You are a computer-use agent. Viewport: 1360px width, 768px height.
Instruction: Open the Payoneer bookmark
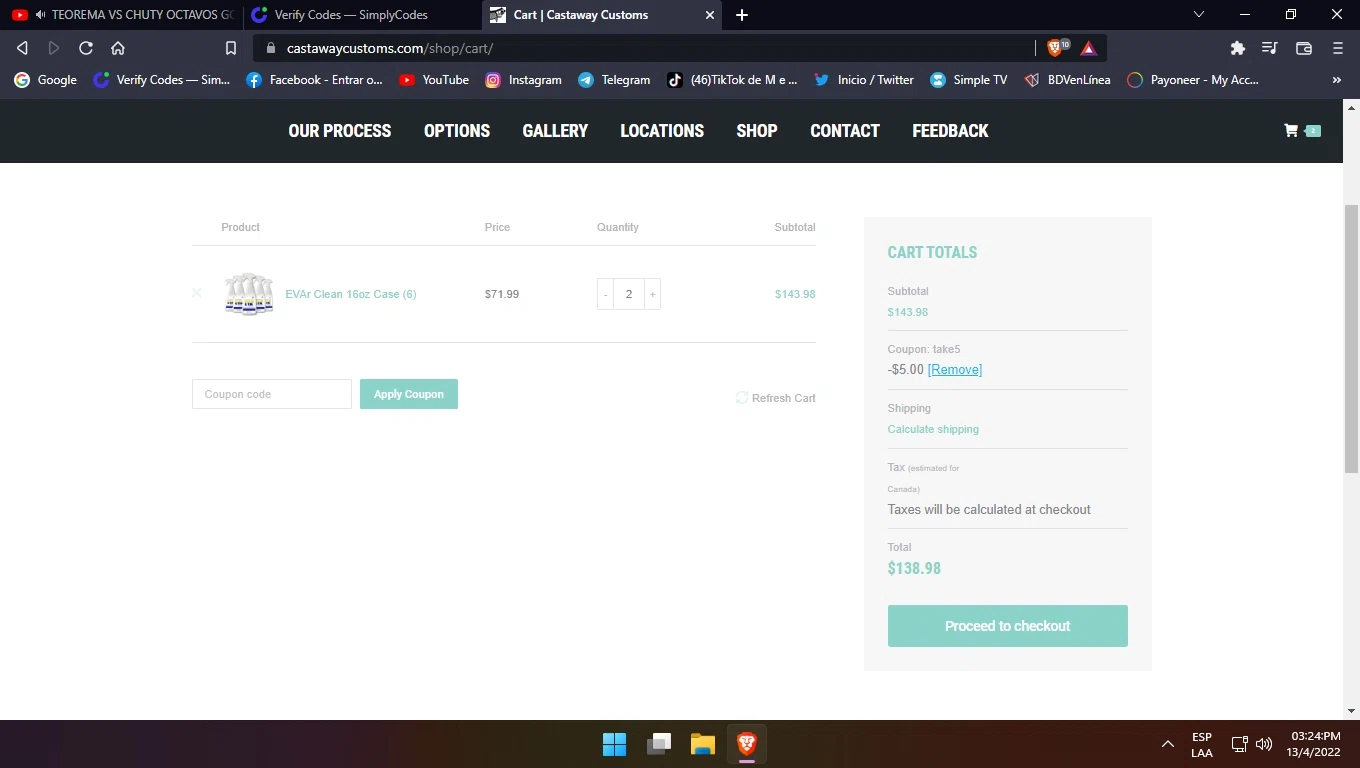pos(1193,80)
